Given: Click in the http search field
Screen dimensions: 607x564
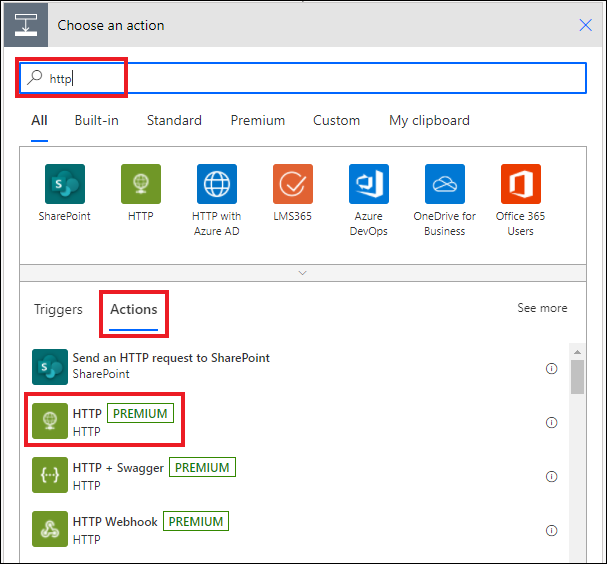Looking at the screenshot, I should (303, 78).
